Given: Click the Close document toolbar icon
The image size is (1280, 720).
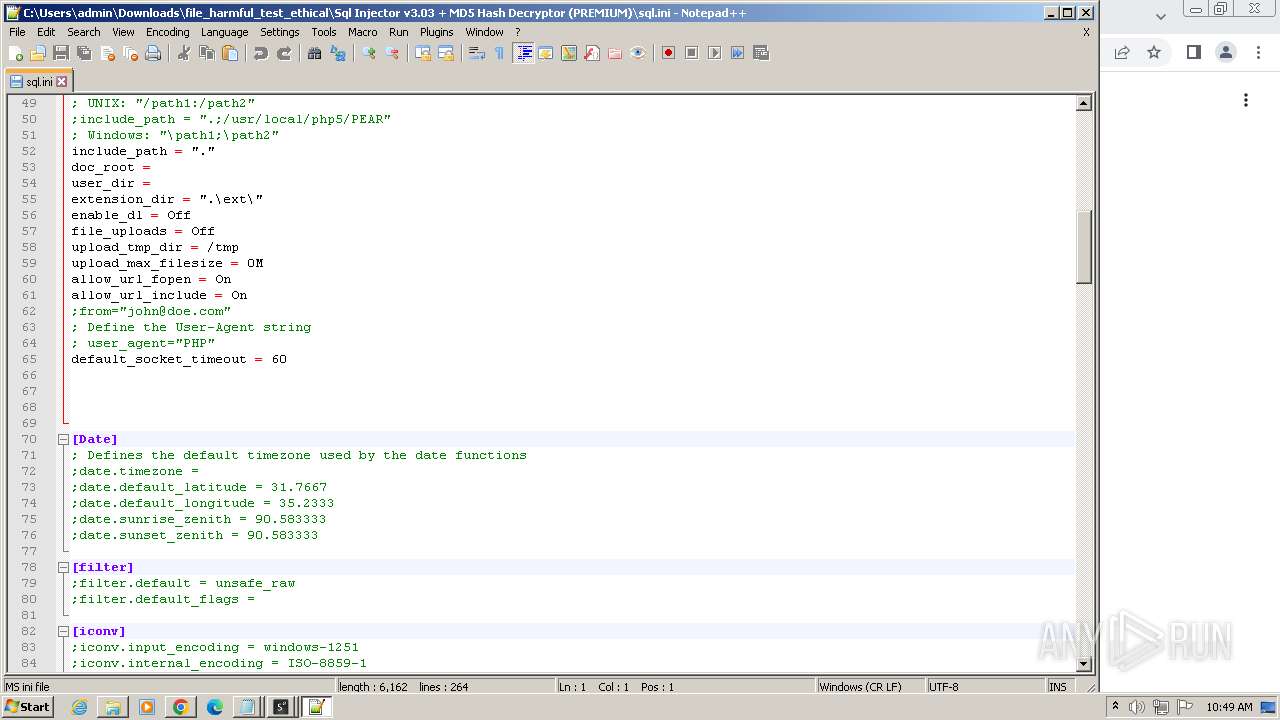Looking at the screenshot, I should 107,53.
